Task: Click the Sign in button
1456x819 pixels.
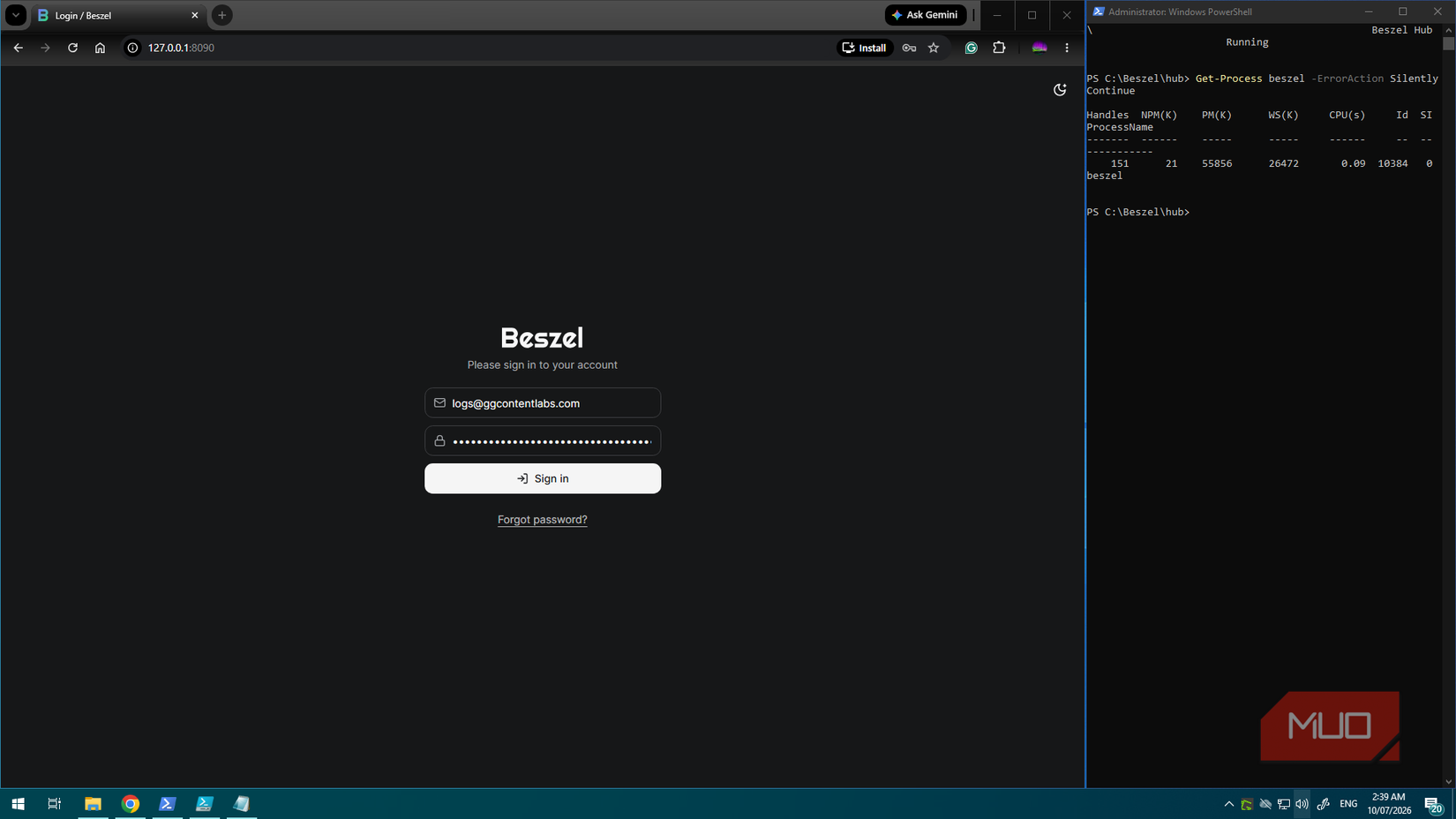Action: coord(543,478)
